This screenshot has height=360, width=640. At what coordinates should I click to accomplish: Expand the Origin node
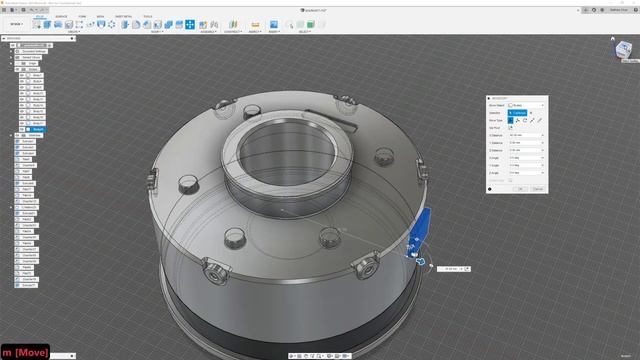coord(11,64)
